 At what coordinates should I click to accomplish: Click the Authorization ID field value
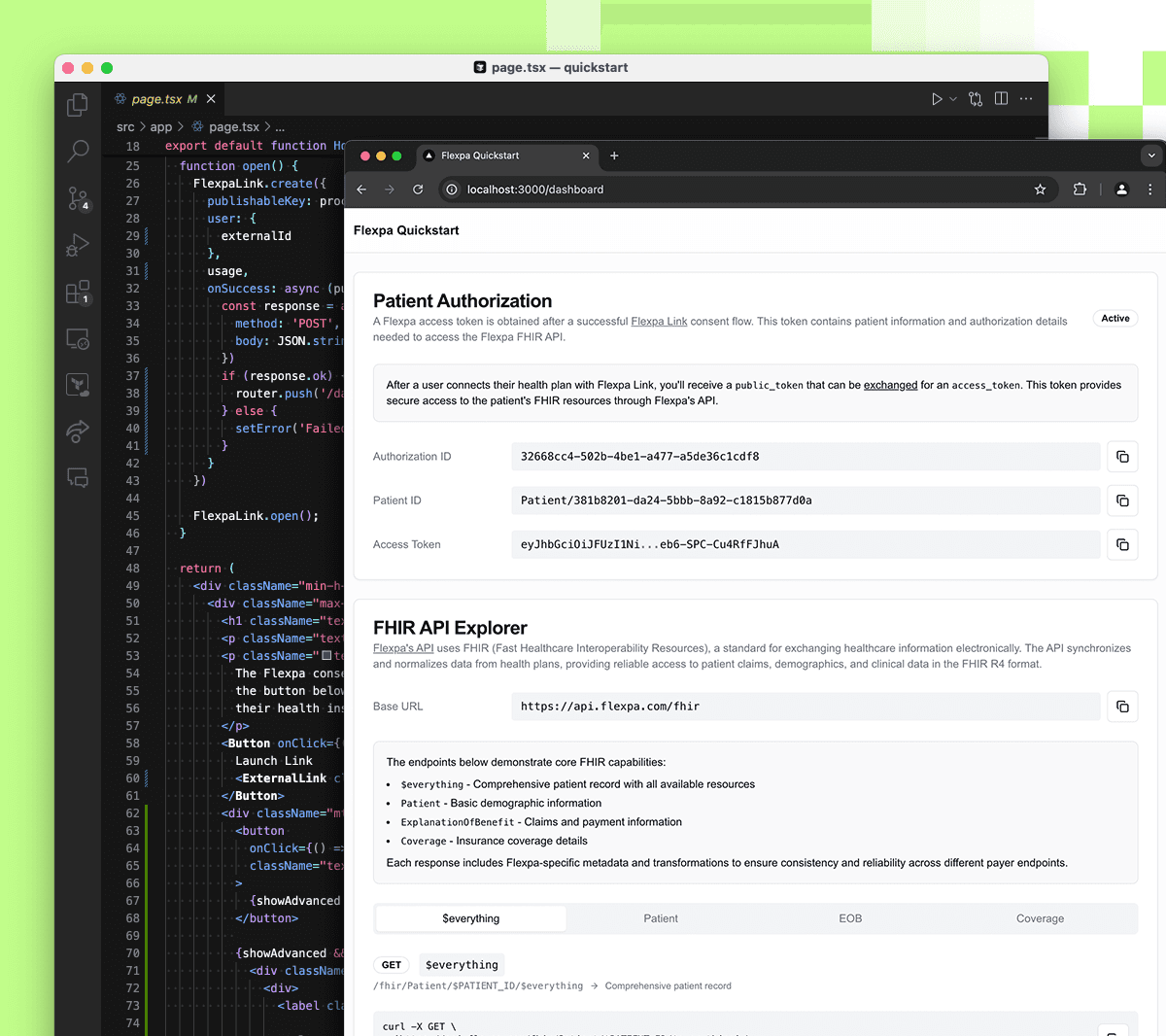click(x=806, y=457)
